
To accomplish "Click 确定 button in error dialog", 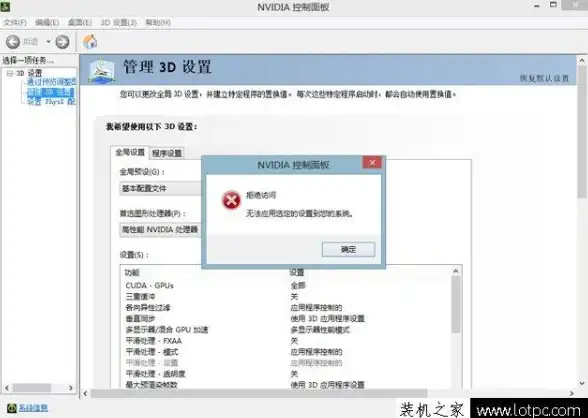I will pyautogui.click(x=348, y=249).
